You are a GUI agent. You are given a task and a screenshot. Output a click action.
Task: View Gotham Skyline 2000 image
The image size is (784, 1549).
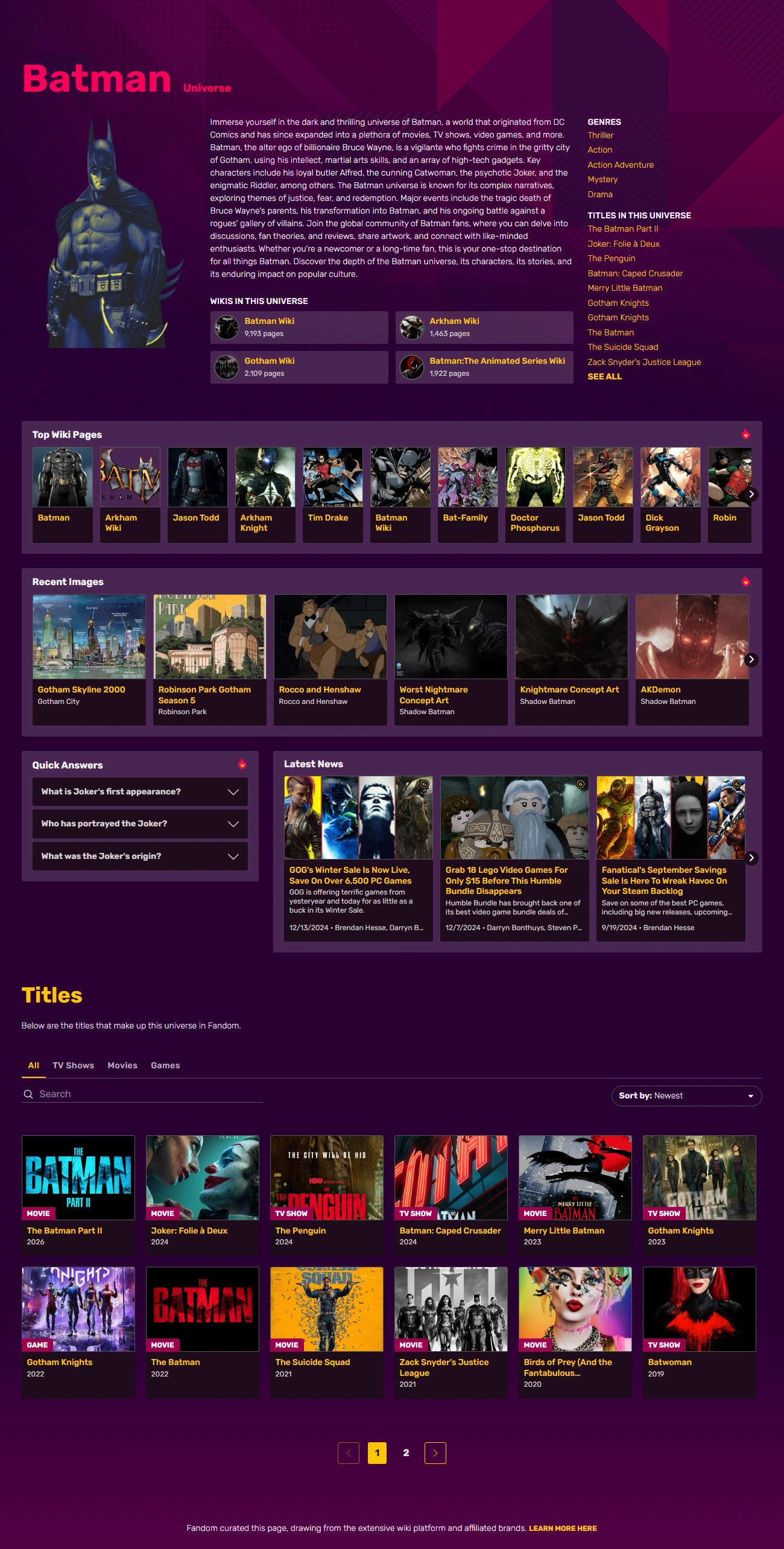coord(89,637)
